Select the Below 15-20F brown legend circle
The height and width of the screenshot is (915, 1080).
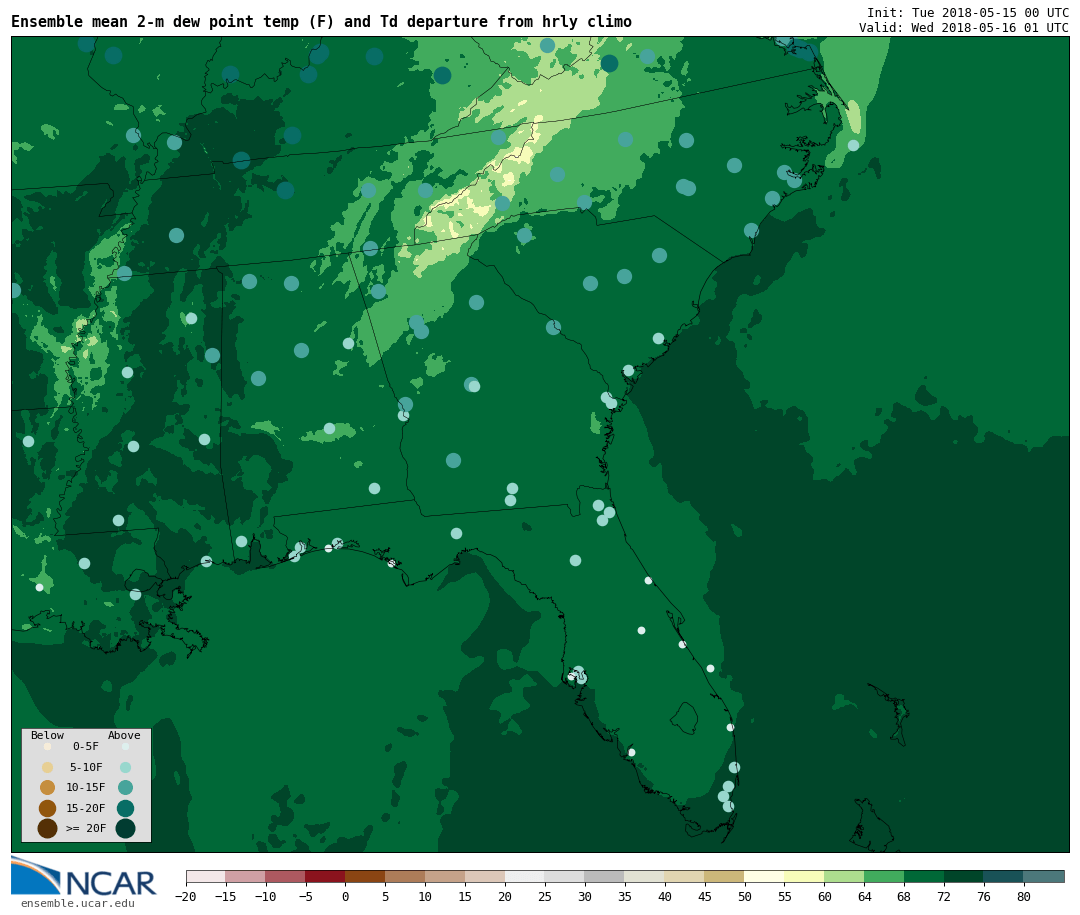click(x=47, y=808)
